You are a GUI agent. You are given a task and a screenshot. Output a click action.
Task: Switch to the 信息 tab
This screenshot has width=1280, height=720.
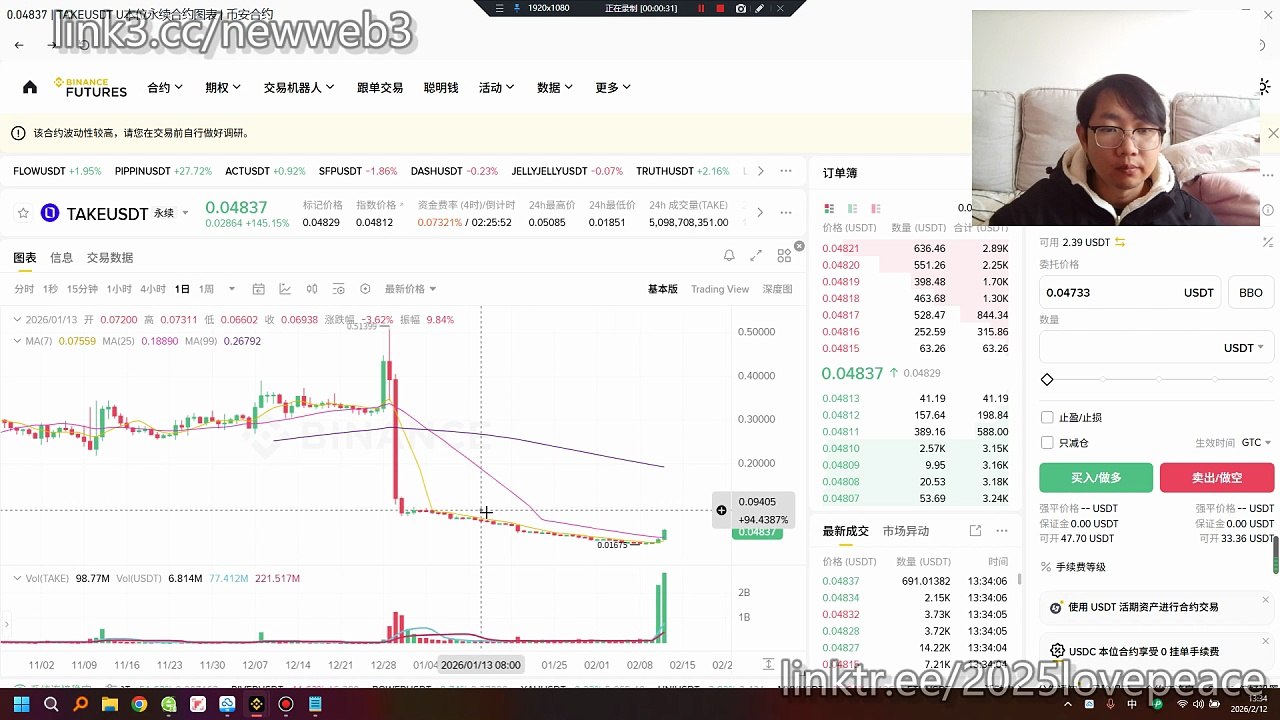[x=61, y=257]
